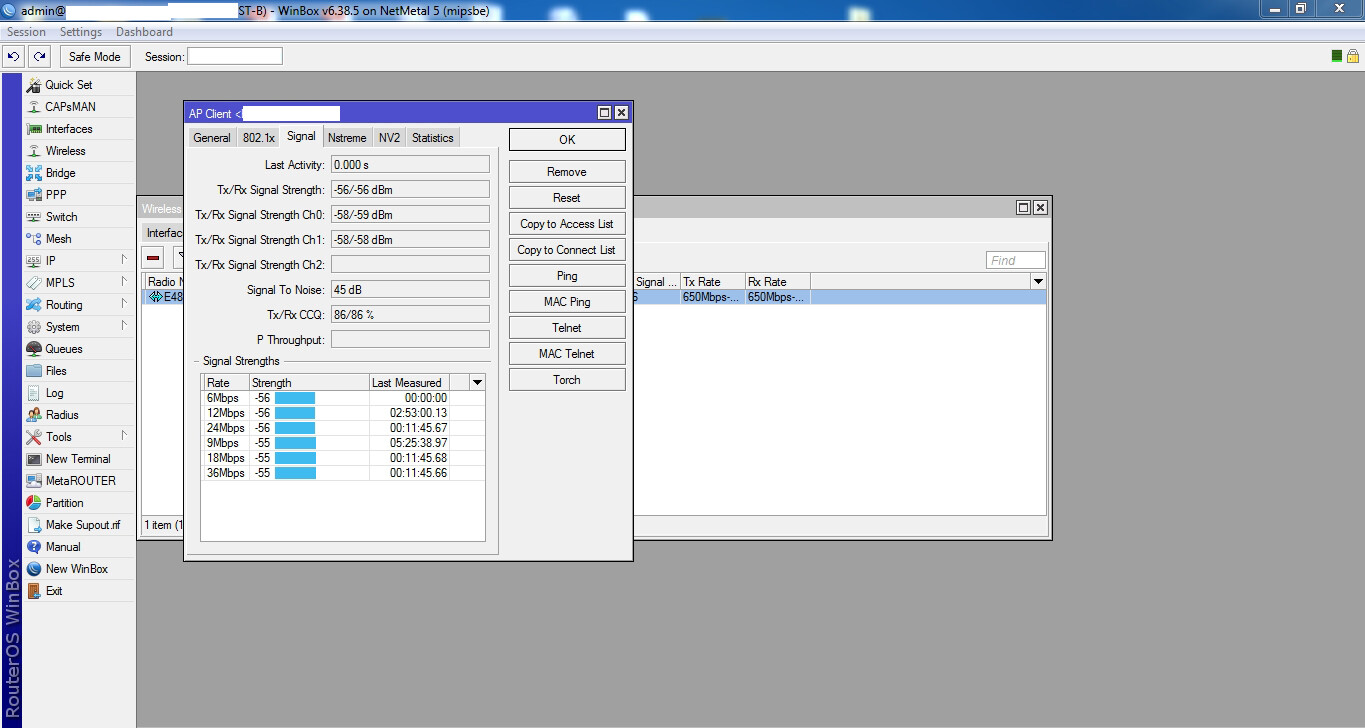Sort by Rx Rate column header

click(777, 282)
